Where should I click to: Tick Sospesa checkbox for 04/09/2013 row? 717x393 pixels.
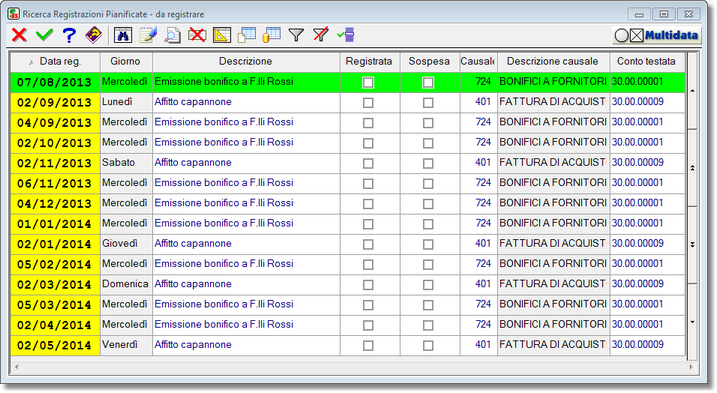[428, 123]
